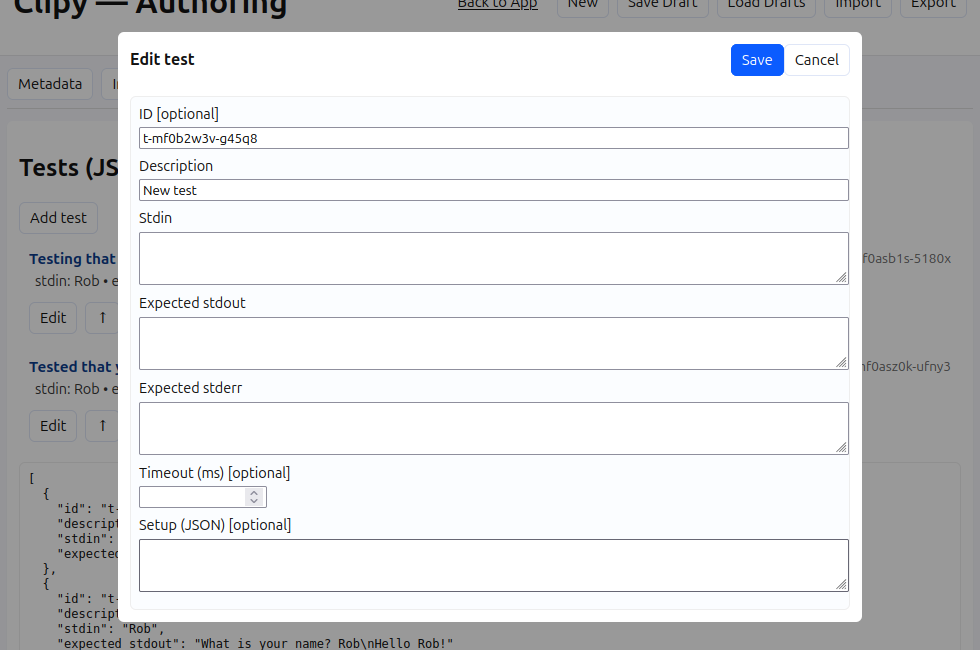Click the Description field containing New test
This screenshot has width=980, height=650.
[x=494, y=190]
